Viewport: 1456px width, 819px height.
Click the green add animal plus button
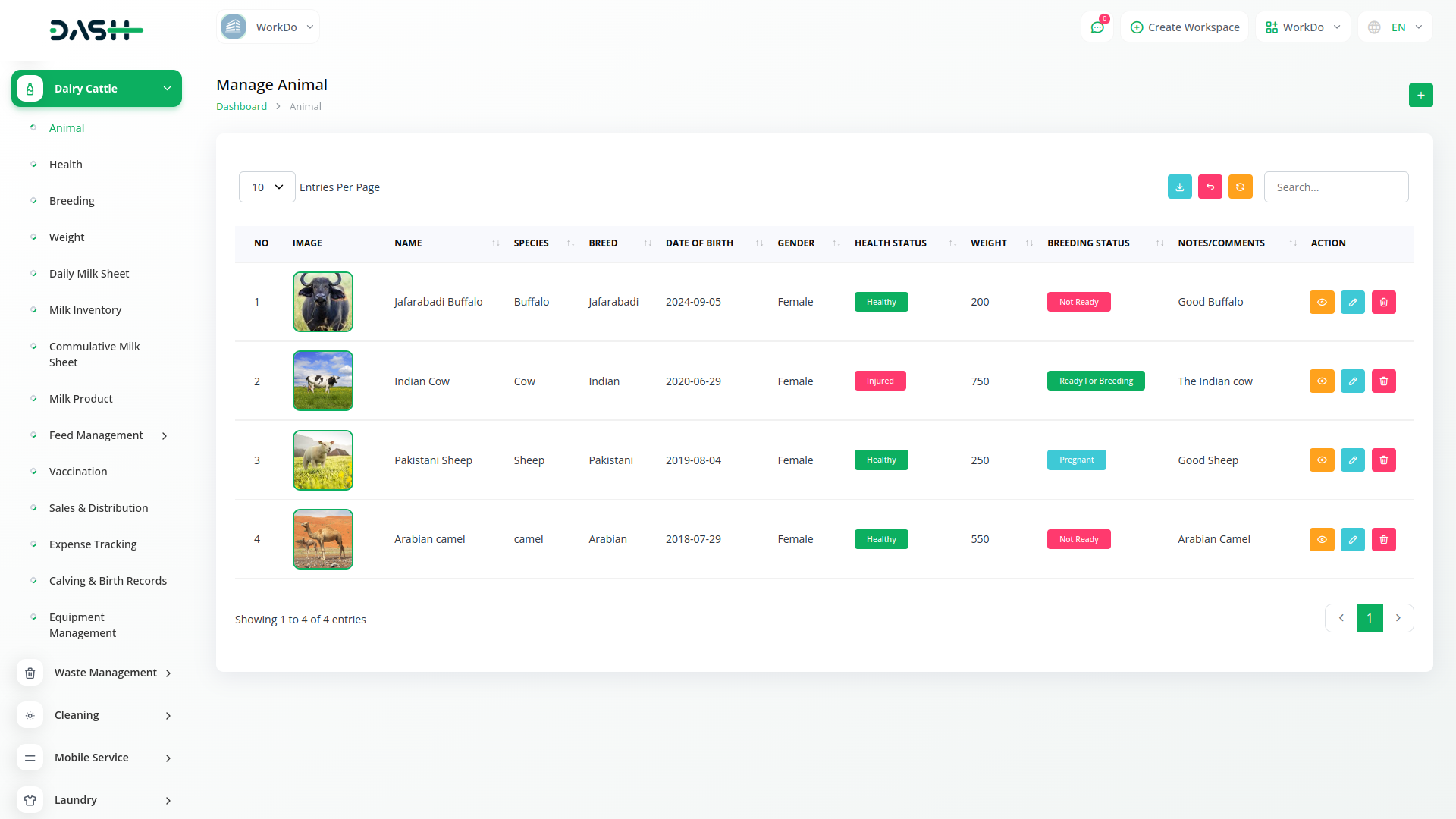1420,96
